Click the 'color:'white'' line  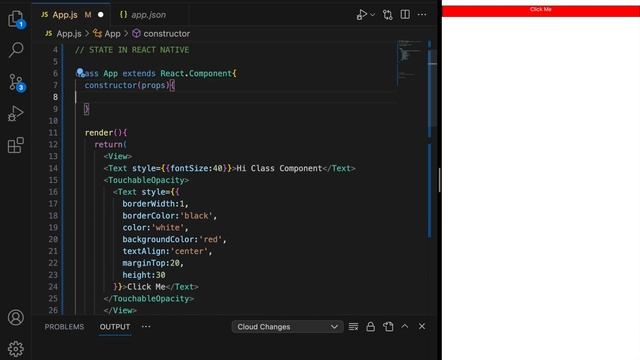[x=156, y=227]
